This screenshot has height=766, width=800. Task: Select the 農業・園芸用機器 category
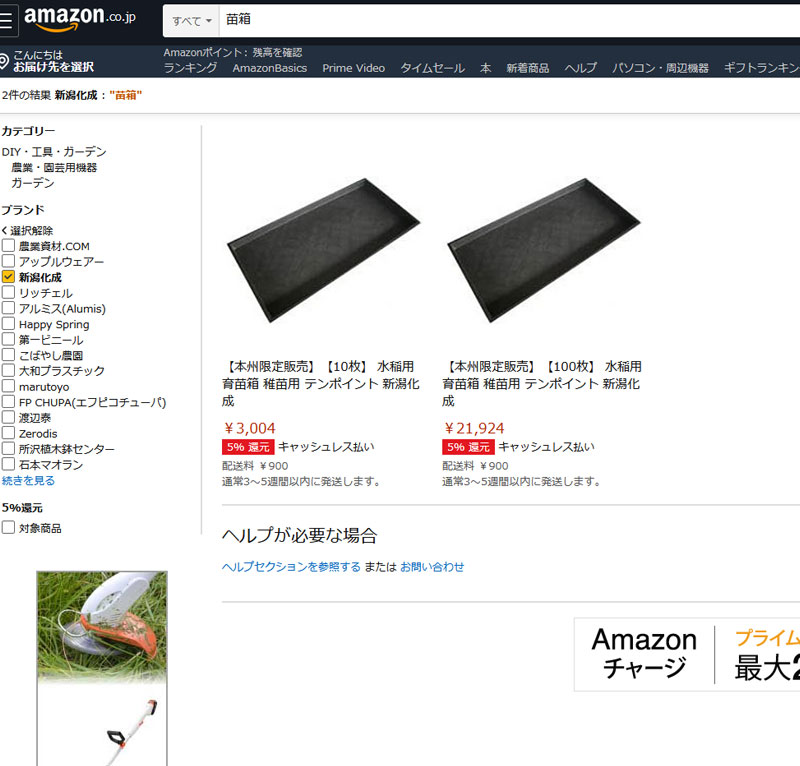point(54,167)
